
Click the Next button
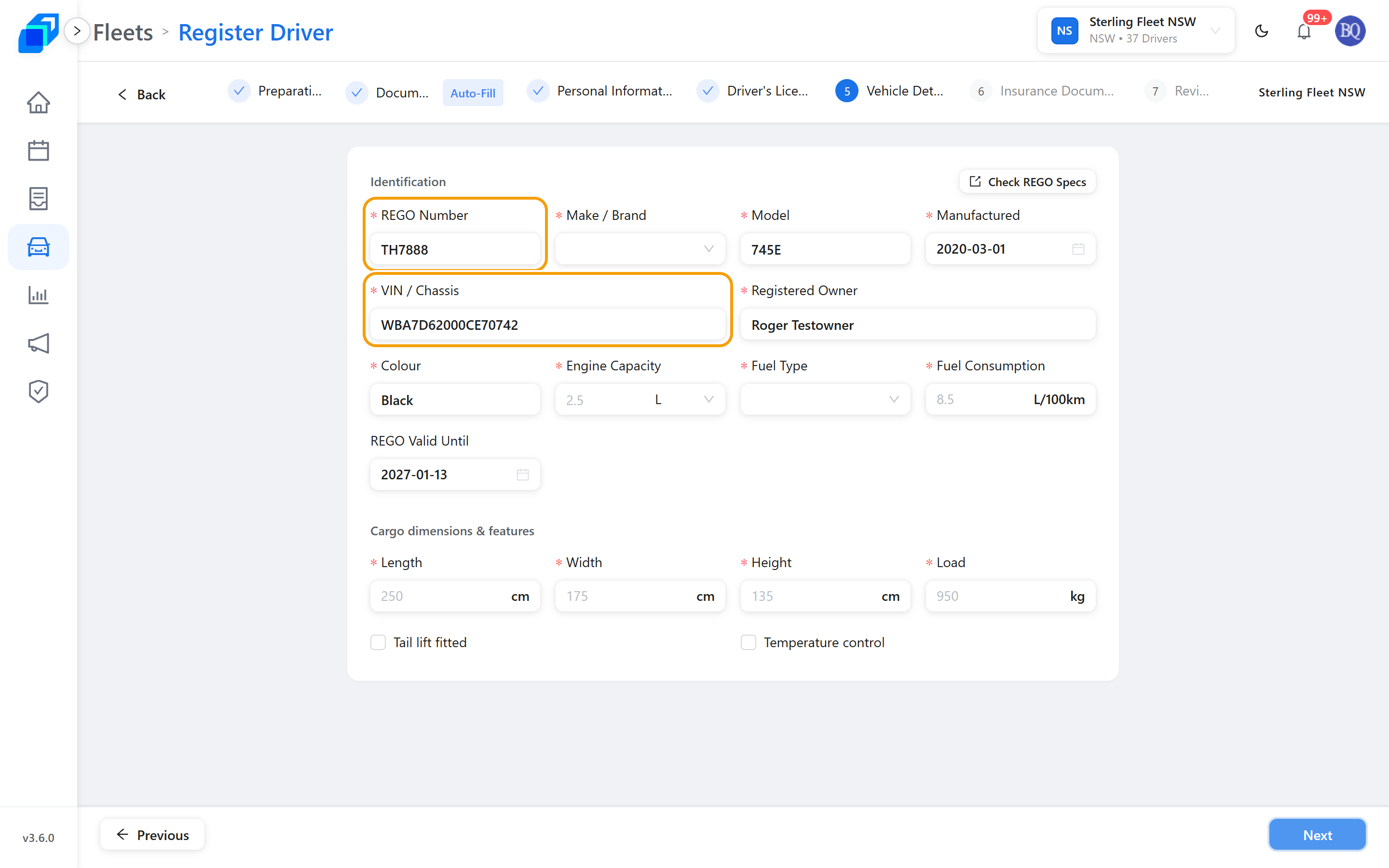1317,835
